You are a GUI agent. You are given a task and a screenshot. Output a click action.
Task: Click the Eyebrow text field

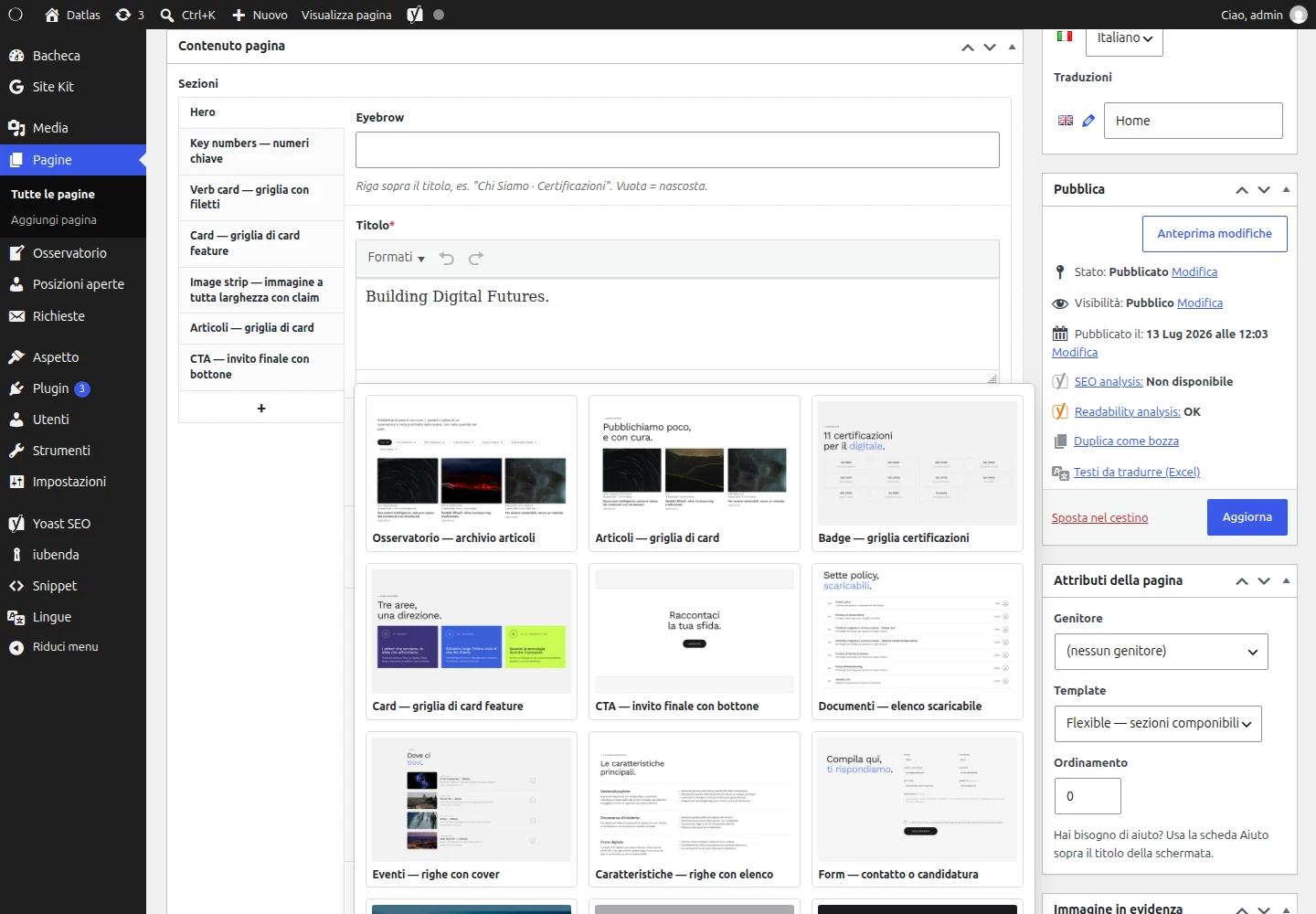click(x=677, y=150)
